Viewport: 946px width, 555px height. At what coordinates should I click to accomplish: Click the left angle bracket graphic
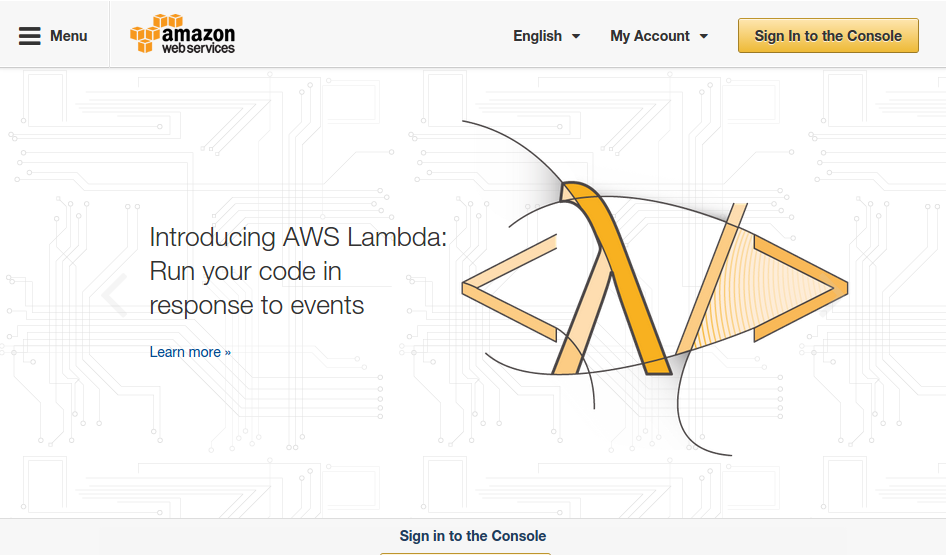tap(510, 288)
